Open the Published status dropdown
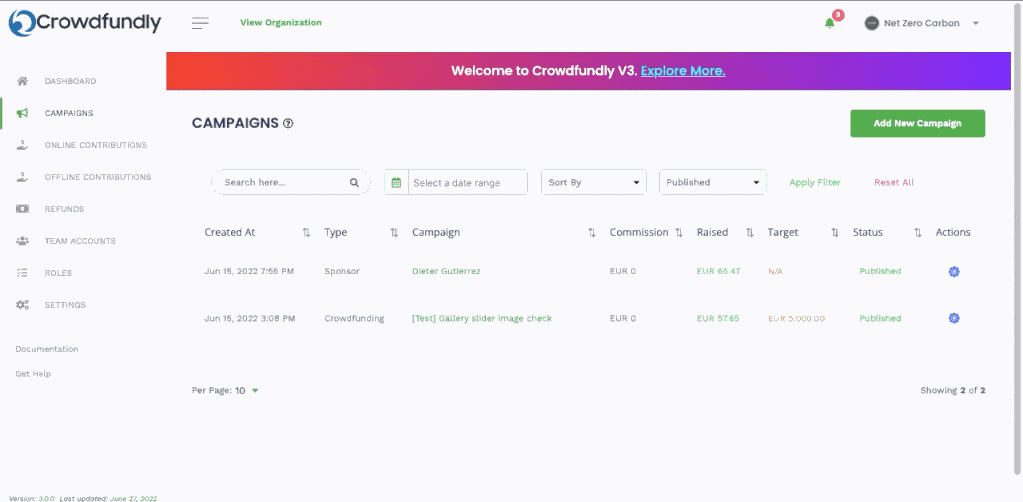Image resolution: width=1023 pixels, height=502 pixels. (712, 182)
